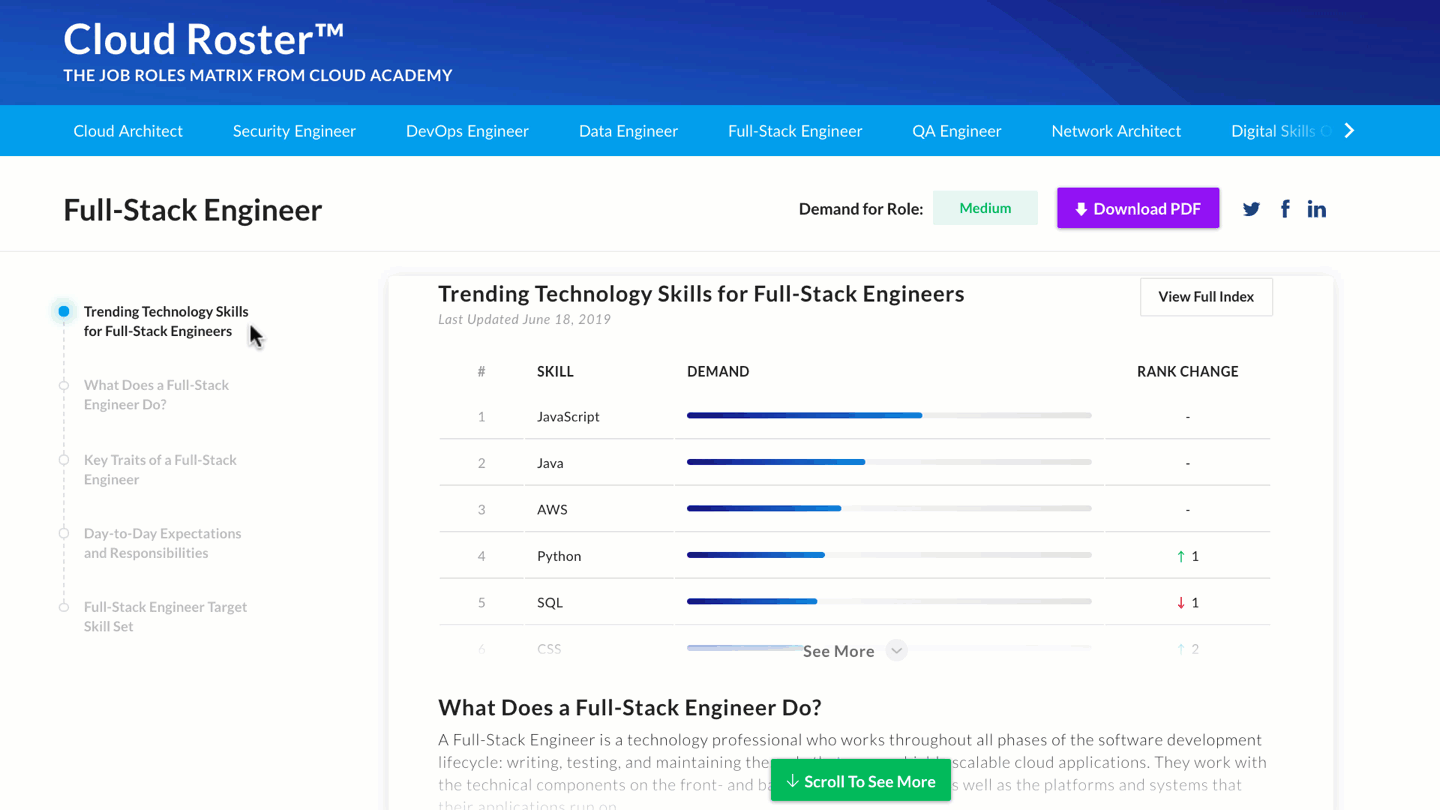The image size is (1440, 810).
Task: Jump to Trending Technology Skills section
Action: (x=166, y=321)
